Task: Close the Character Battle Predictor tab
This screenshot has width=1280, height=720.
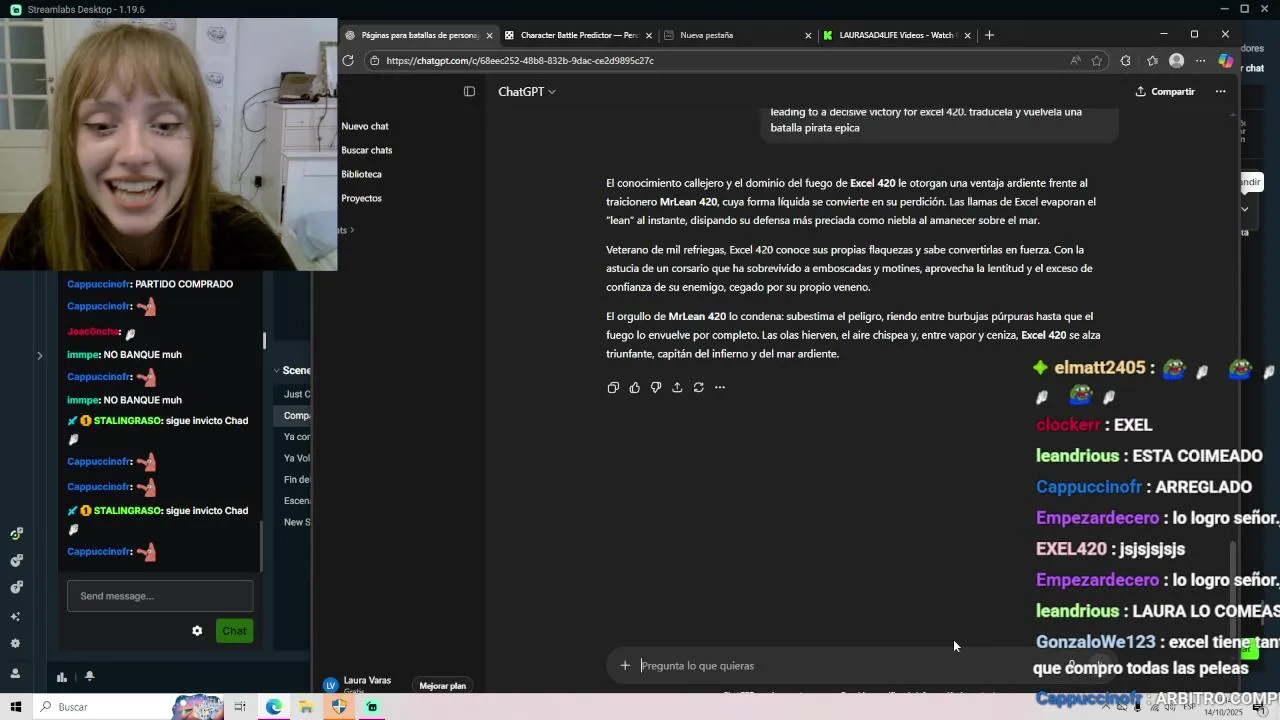Action: [649, 35]
